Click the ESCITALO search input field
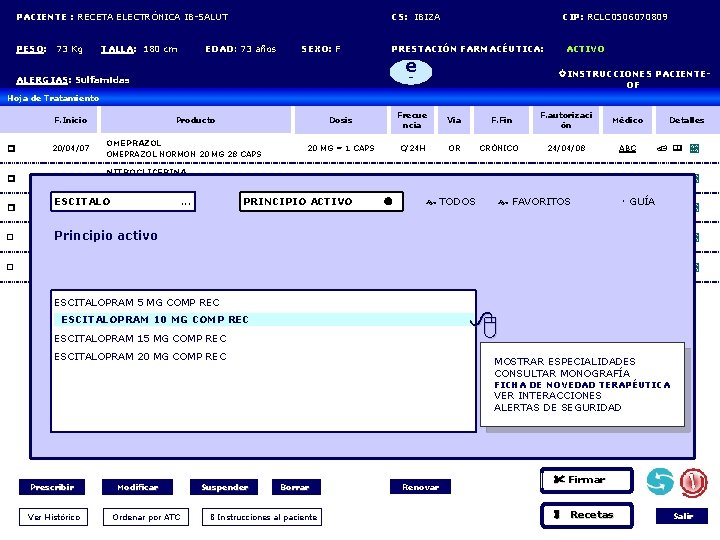The image size is (720, 540). (123, 202)
